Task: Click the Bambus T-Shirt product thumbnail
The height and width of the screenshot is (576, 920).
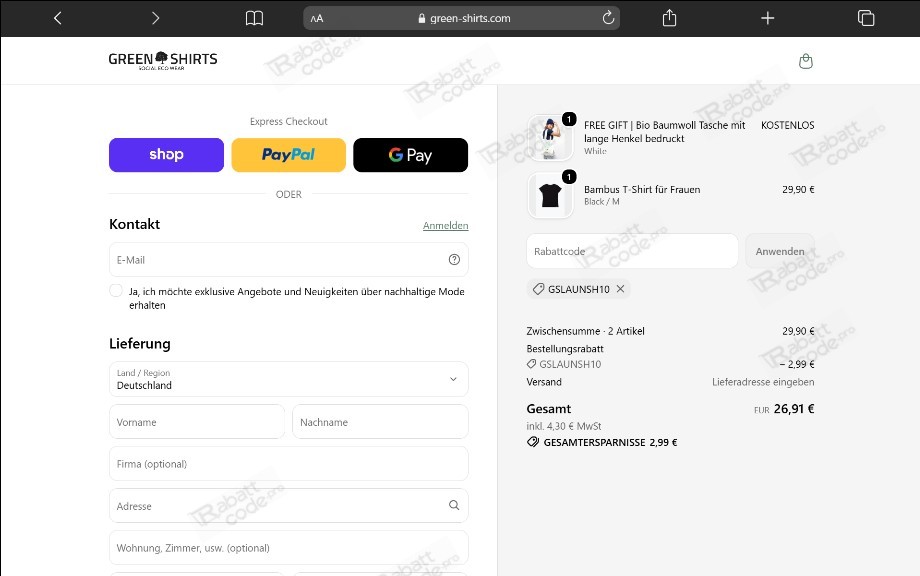Action: pyautogui.click(x=550, y=195)
